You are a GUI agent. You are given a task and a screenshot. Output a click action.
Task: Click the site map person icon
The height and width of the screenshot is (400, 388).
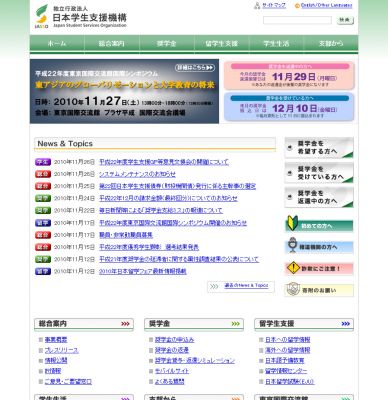coord(257,6)
